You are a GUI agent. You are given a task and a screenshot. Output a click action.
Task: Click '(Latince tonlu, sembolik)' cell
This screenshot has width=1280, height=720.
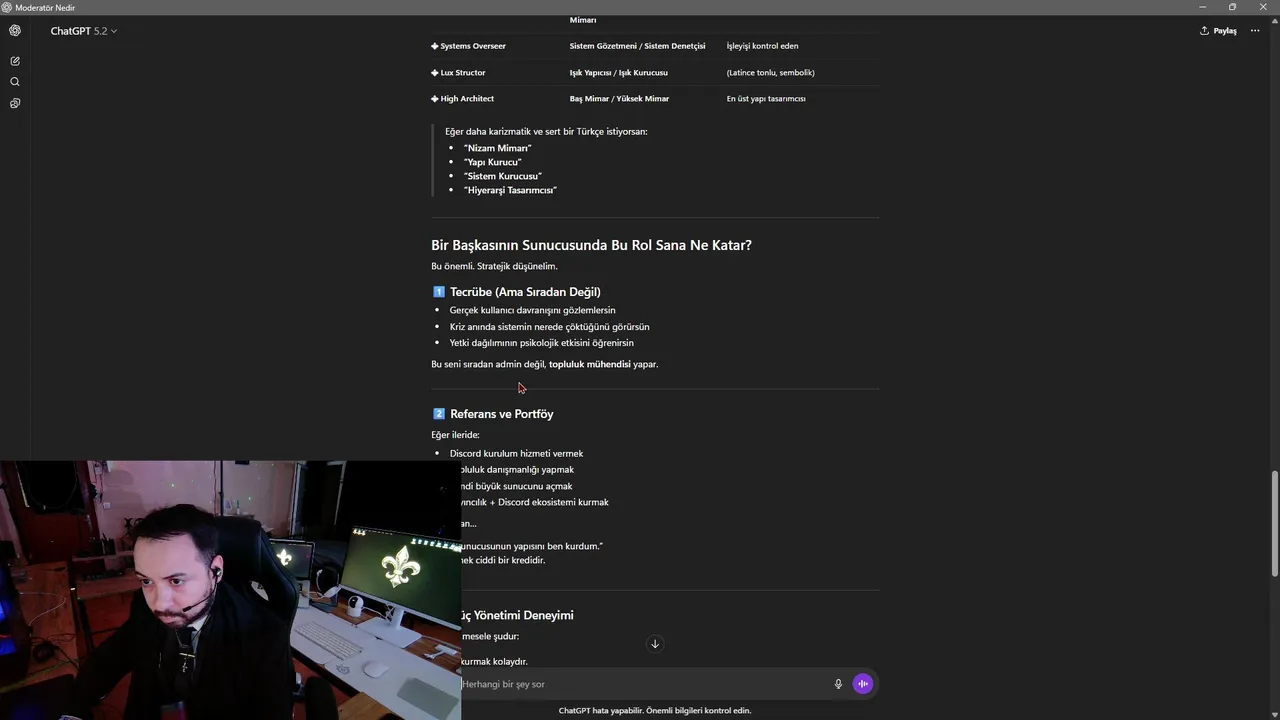coord(770,73)
